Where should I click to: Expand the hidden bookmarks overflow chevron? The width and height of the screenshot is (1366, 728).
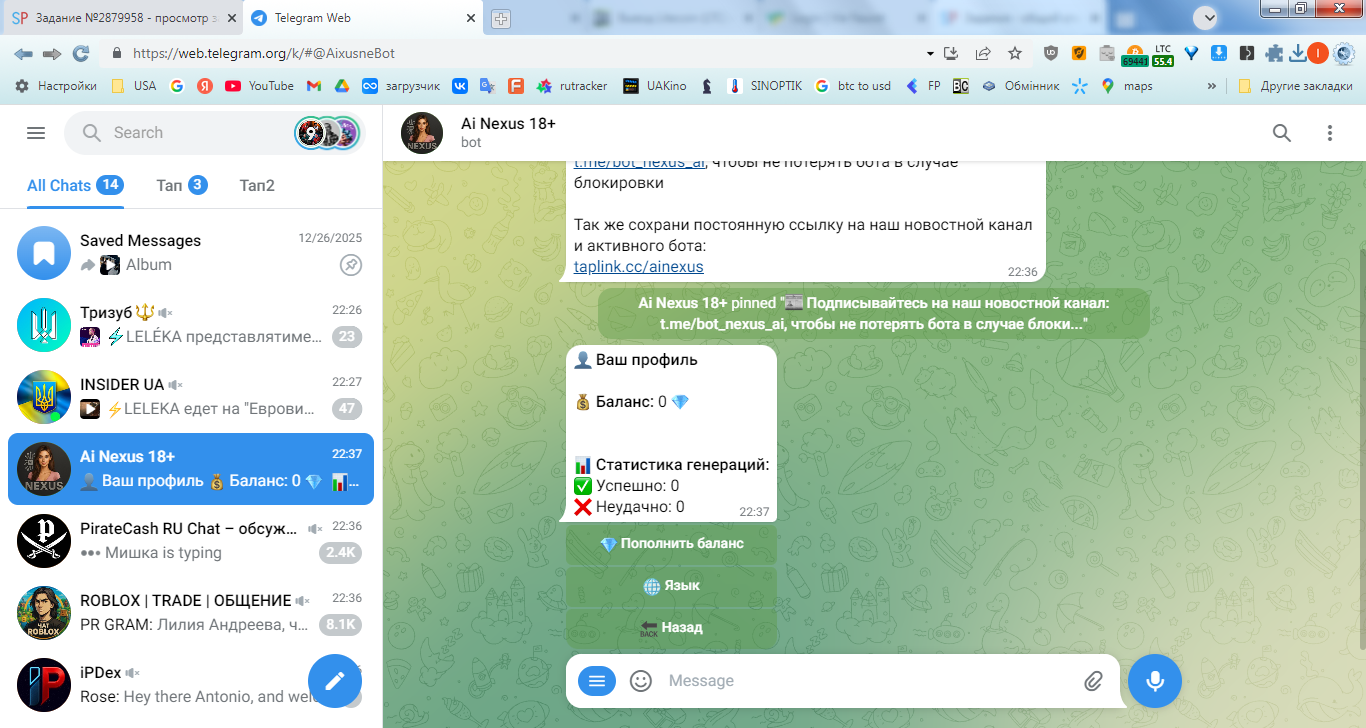pos(1212,86)
